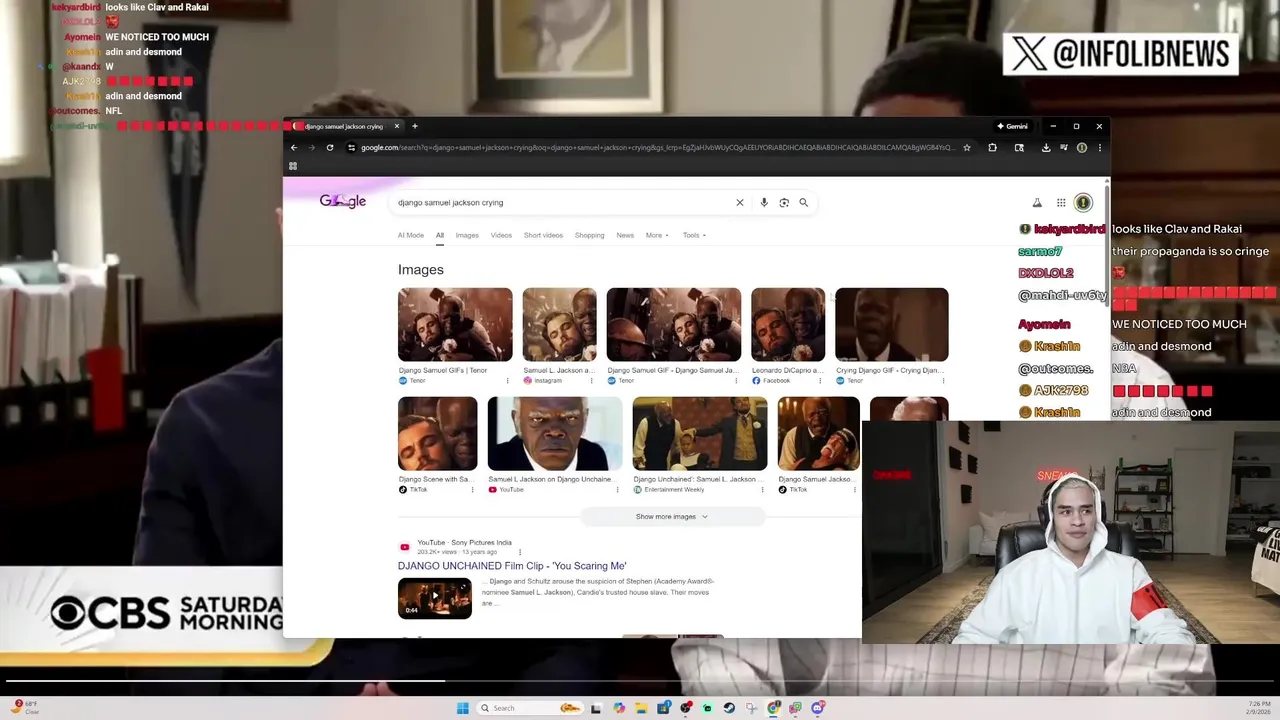The width and height of the screenshot is (1280, 720).
Task: Open the Django Samuel GIFs Tenor thumbnail
Action: click(455, 325)
